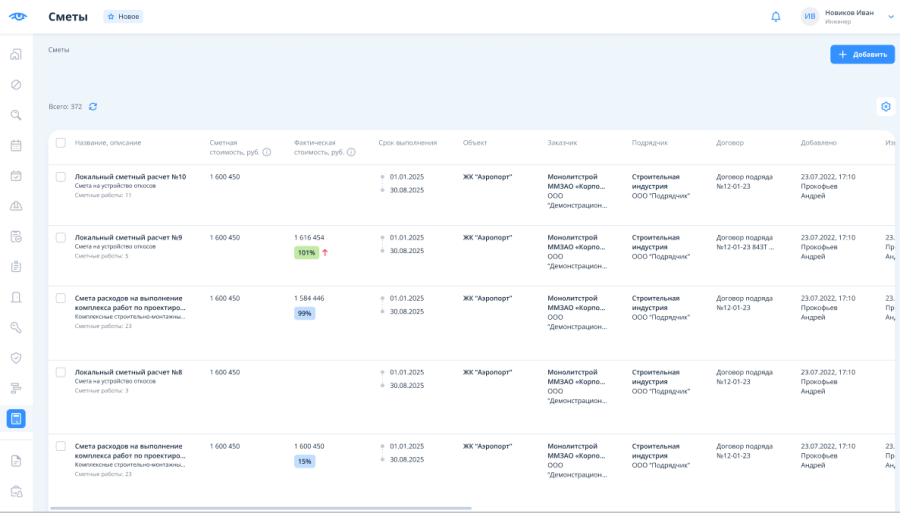This screenshot has height=513, width=900.
Task: Open the bottom briefcase sidebar icon
Action: pyautogui.click(x=16, y=492)
